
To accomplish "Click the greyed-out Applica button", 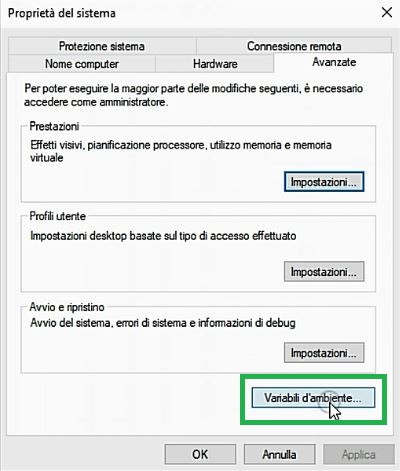I will point(359,454).
